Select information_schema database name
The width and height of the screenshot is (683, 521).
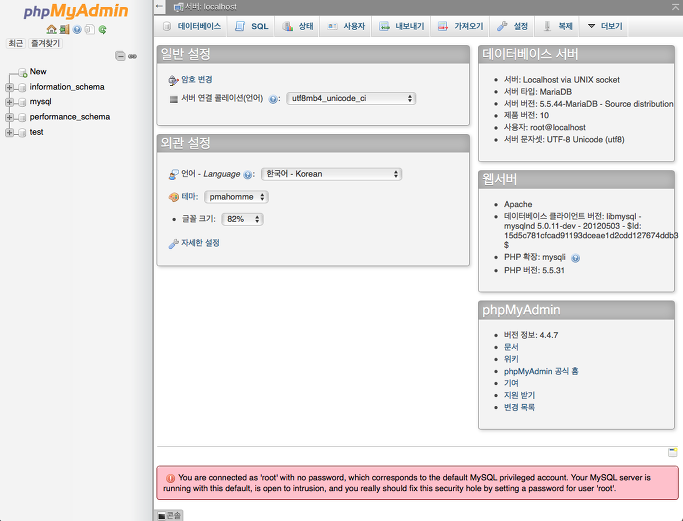click(x=67, y=87)
